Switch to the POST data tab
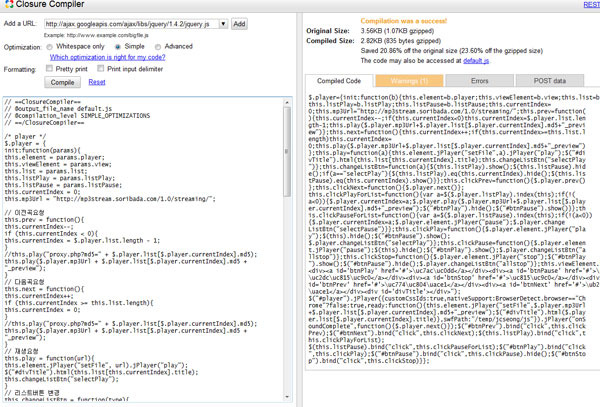Image resolution: width=600 pixels, height=407 pixels. tap(549, 81)
